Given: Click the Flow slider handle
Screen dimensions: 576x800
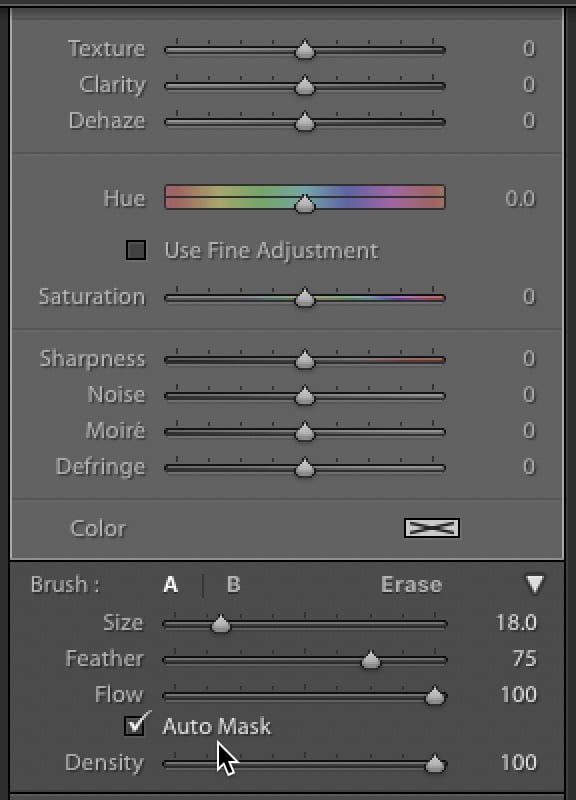Looking at the screenshot, I should (435, 696).
